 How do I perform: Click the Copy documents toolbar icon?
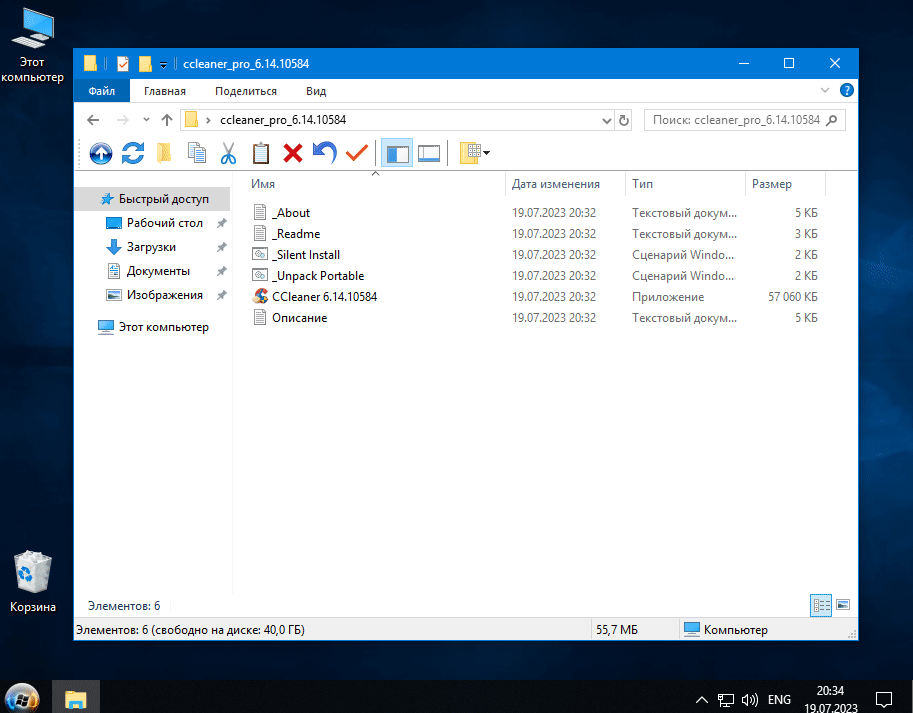[197, 152]
